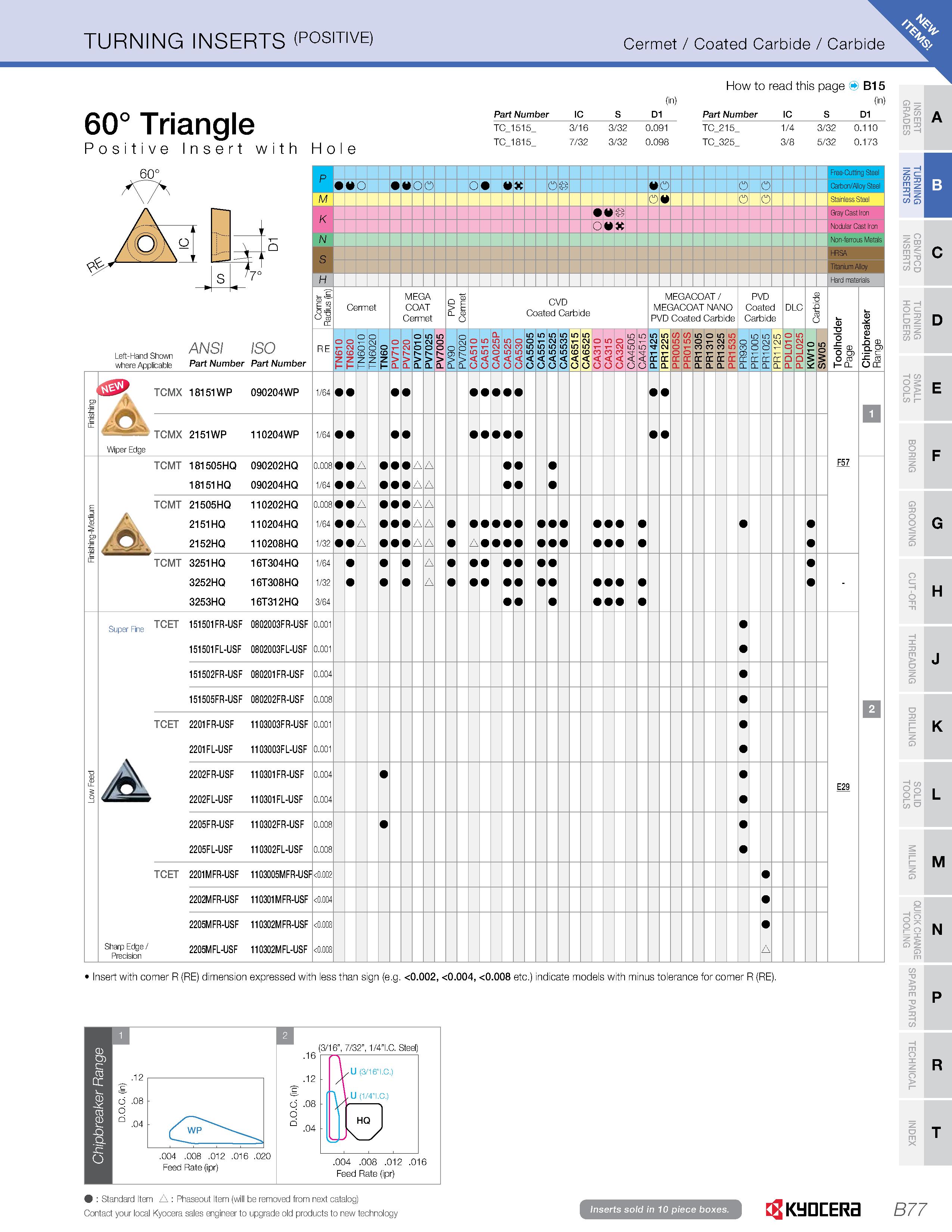Follow the B15 how-to-read page reference
Screen dimensions: 952x1232
[x=874, y=86]
